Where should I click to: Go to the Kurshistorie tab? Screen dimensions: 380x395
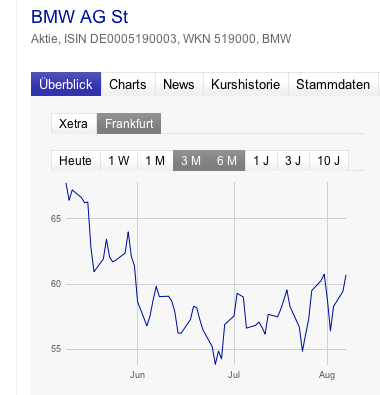click(246, 84)
